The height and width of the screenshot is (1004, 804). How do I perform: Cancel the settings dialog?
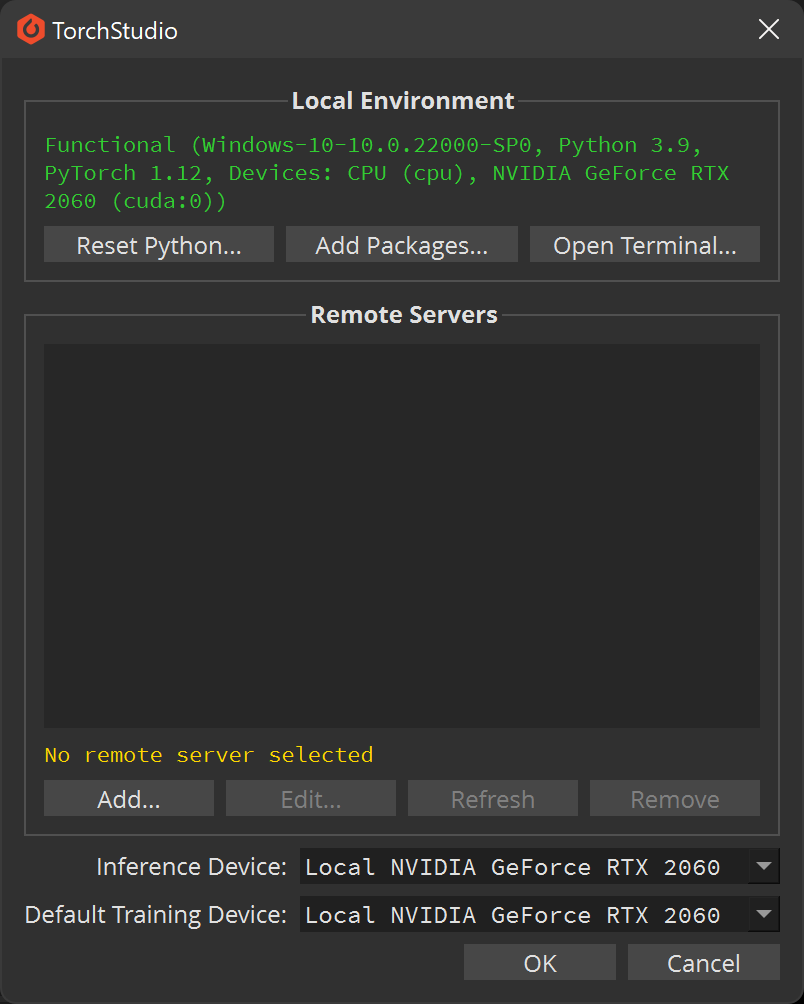tap(704, 962)
